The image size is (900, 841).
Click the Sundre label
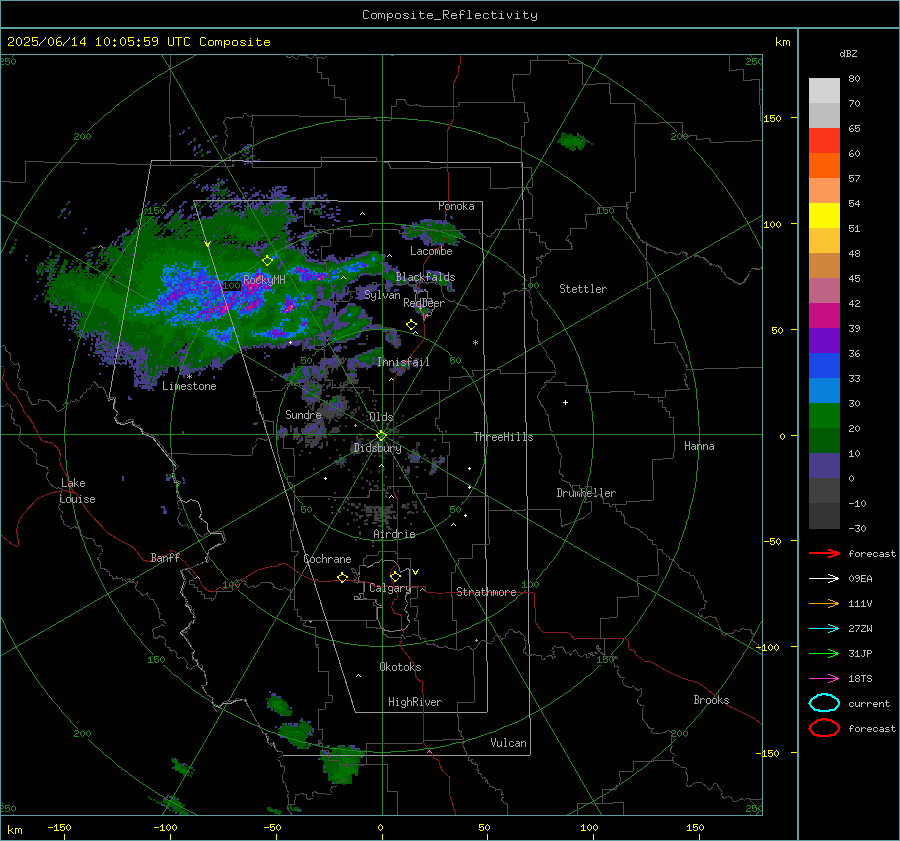[303, 415]
